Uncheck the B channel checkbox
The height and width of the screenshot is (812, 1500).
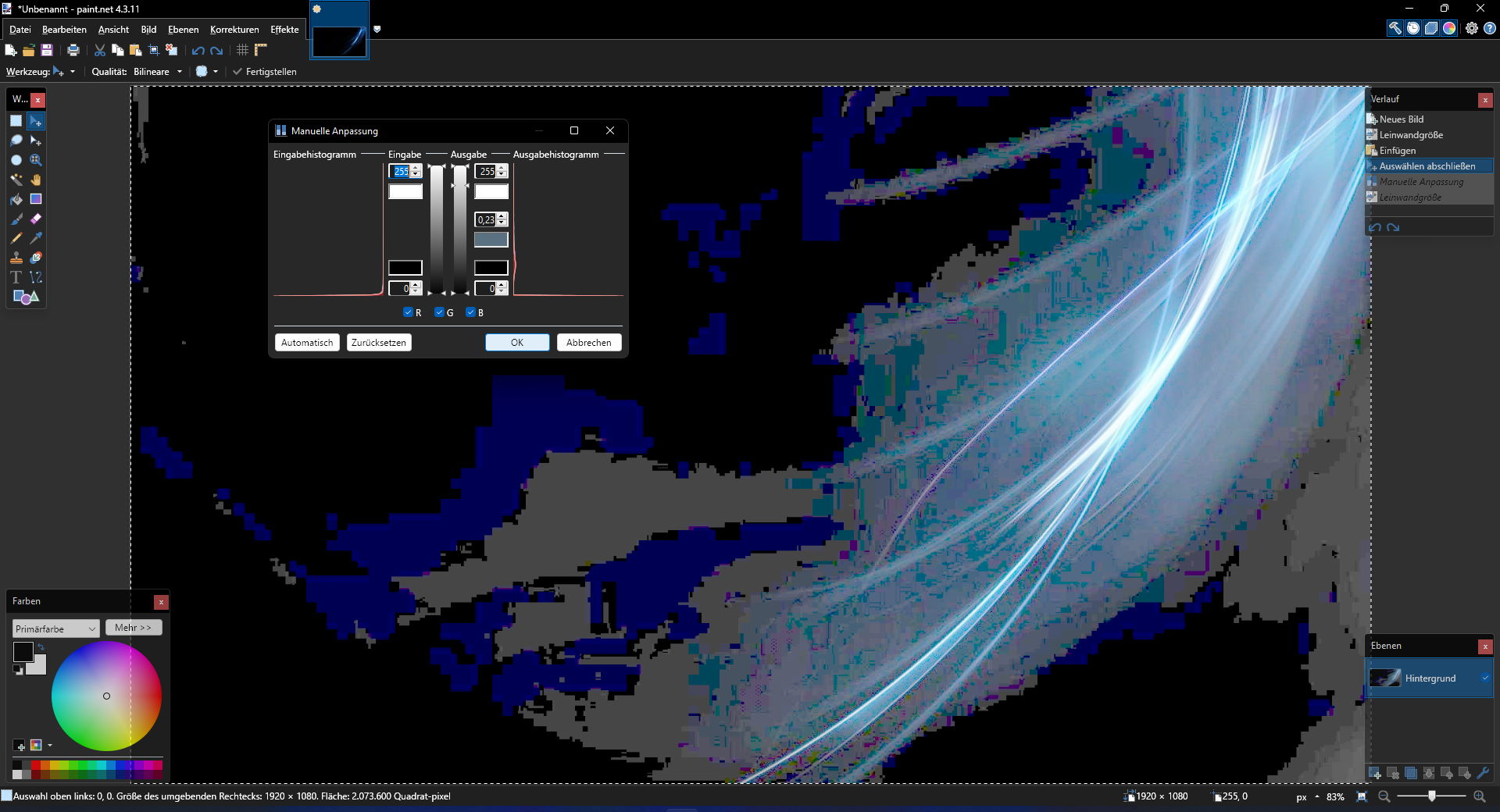[470, 312]
